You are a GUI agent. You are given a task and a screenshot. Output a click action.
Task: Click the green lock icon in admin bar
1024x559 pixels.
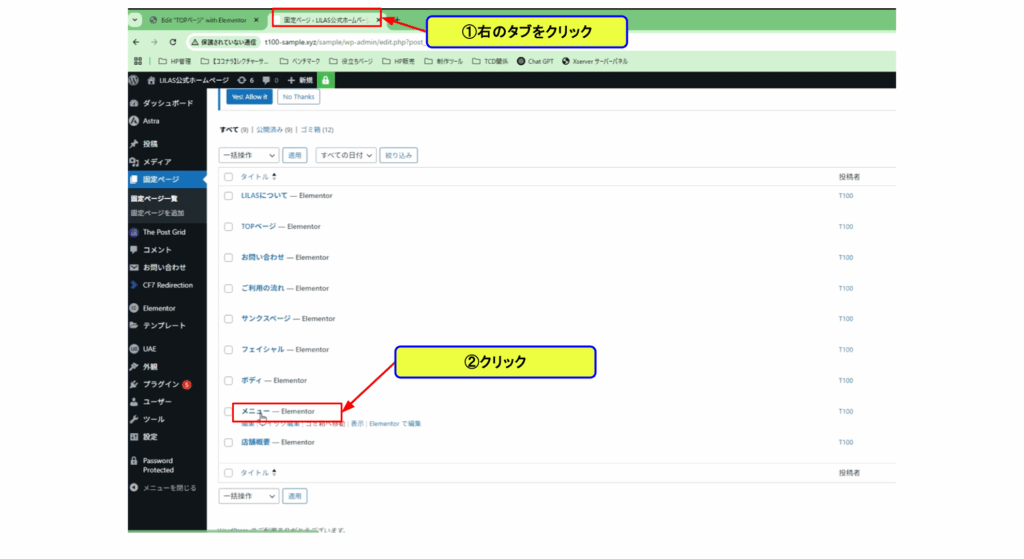pos(325,80)
